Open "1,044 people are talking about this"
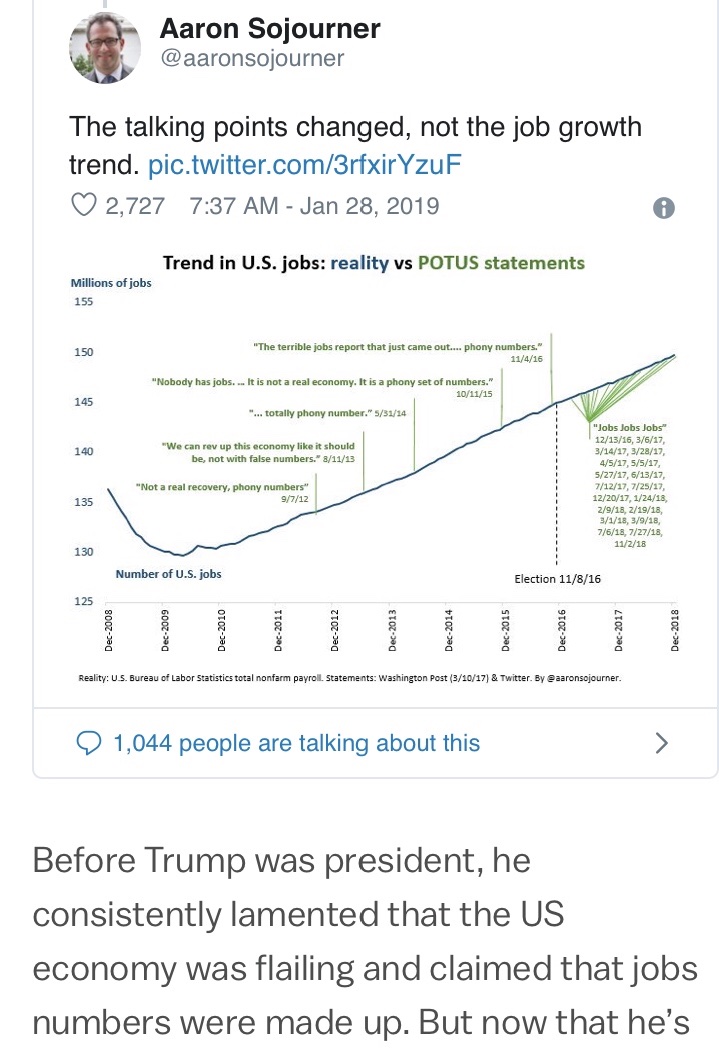The width and height of the screenshot is (719, 1052). 296,743
